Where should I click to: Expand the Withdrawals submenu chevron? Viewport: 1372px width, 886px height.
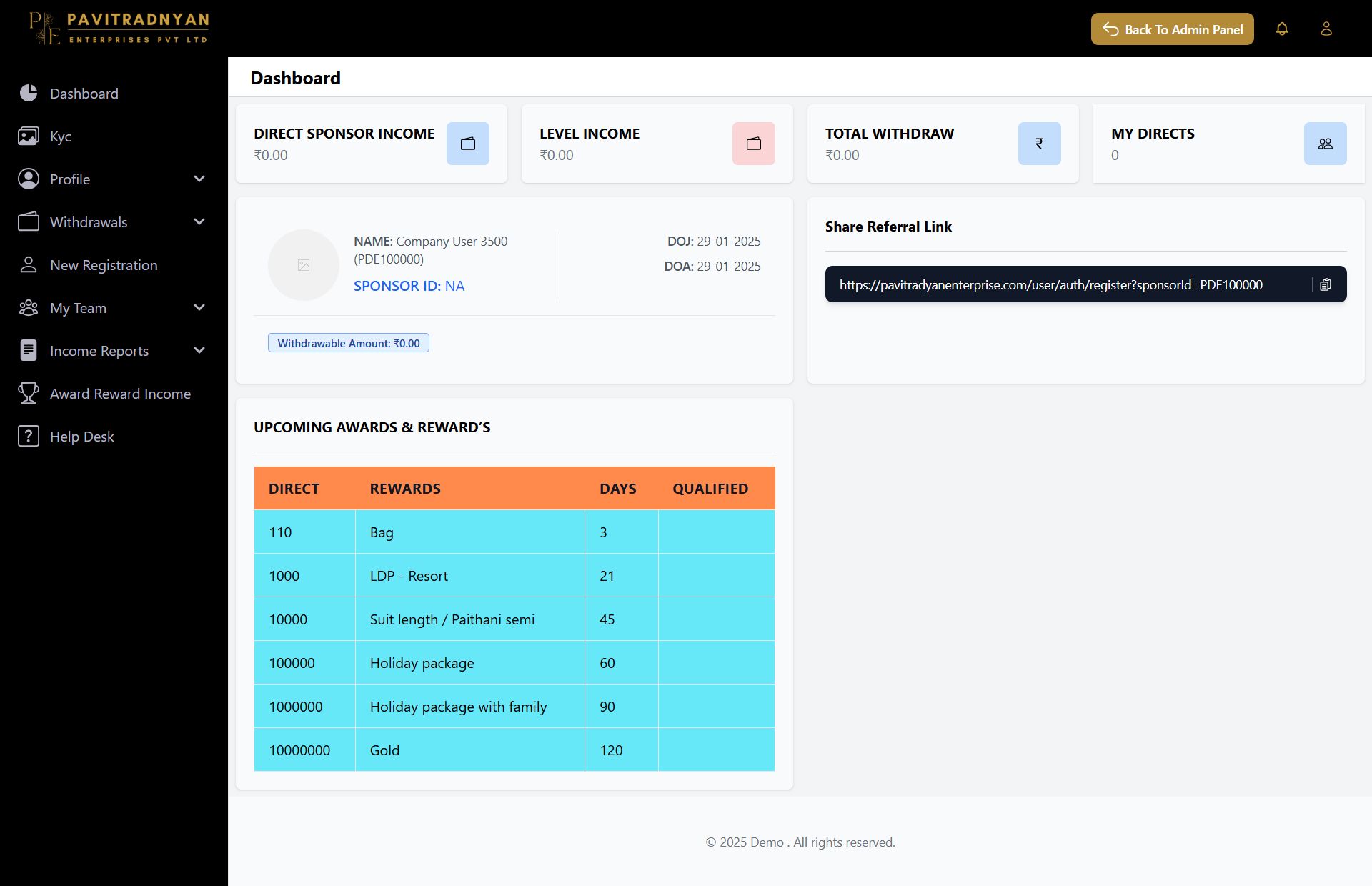click(199, 221)
